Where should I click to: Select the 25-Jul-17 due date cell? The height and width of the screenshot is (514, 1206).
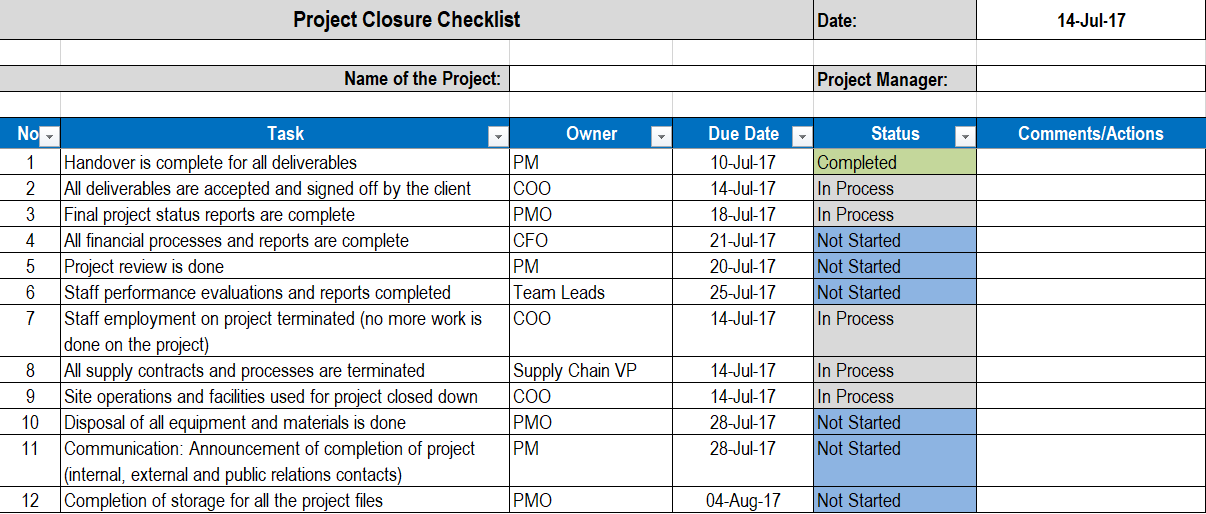[x=744, y=292]
